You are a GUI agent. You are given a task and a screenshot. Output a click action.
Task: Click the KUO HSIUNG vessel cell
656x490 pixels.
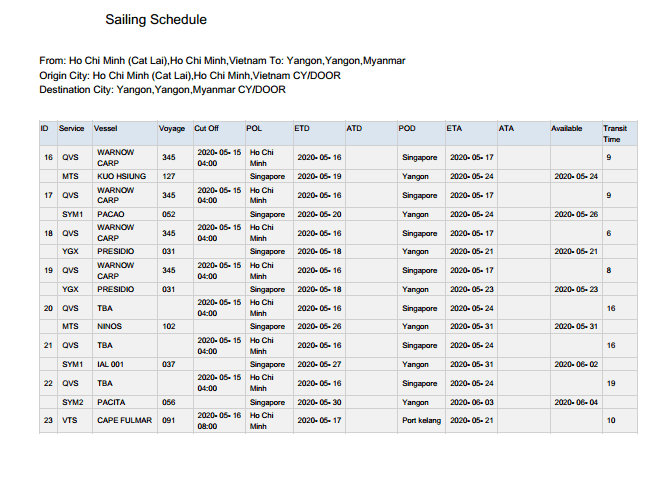[x=121, y=176]
